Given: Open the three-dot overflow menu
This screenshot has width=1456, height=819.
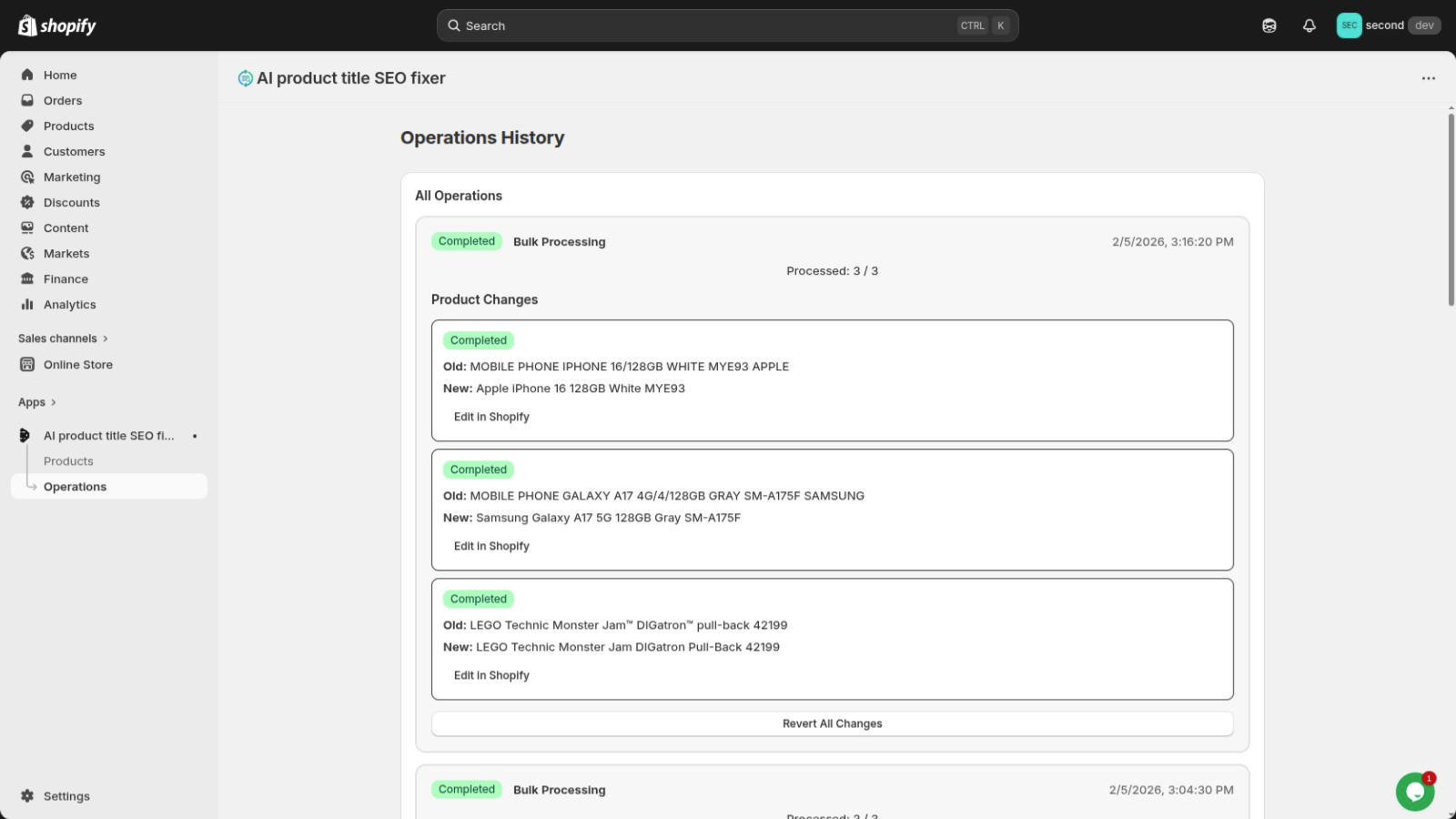Looking at the screenshot, I should click(1428, 78).
